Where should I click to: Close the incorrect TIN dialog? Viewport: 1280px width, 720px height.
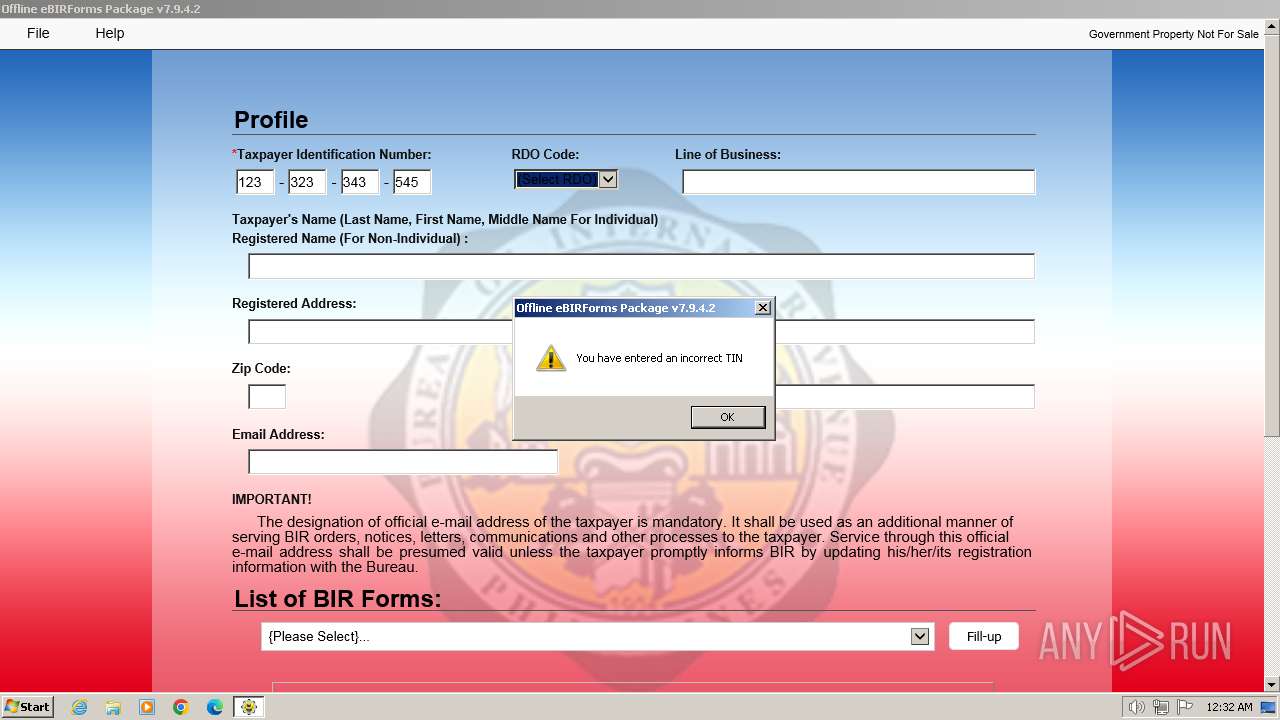pos(762,308)
